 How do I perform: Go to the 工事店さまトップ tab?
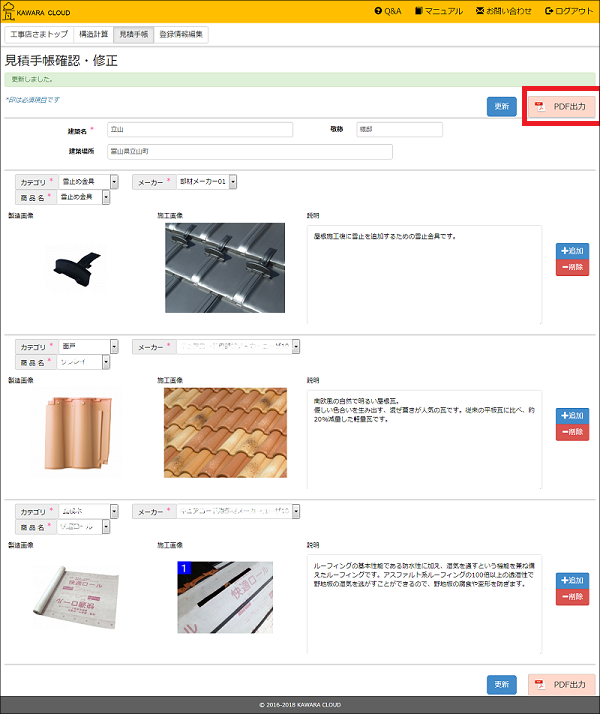(x=40, y=34)
